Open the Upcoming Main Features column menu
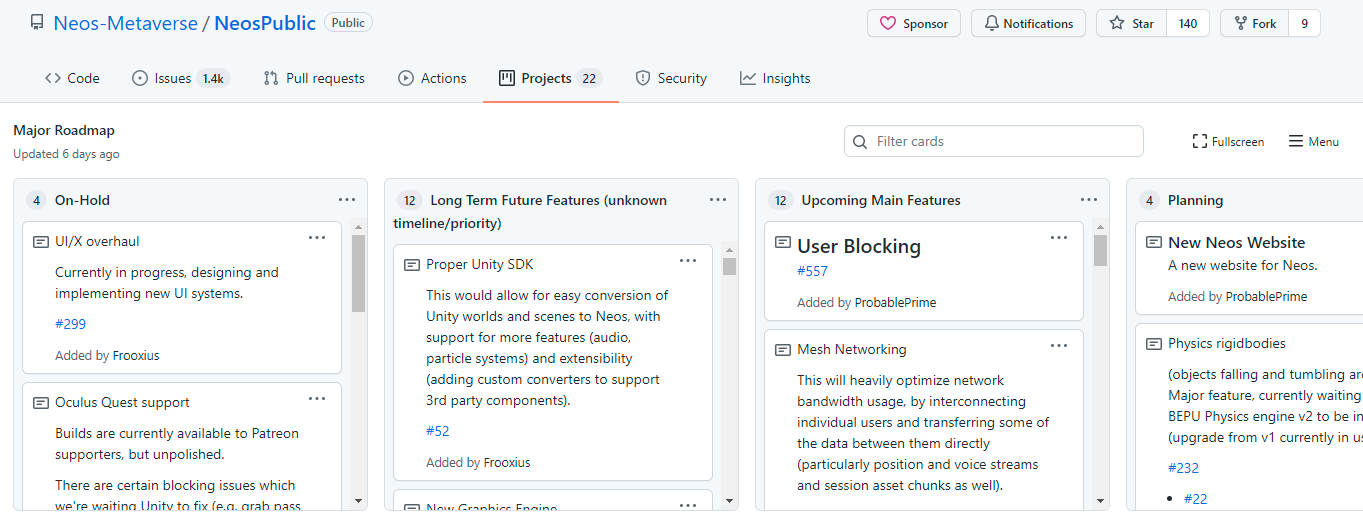The width and height of the screenshot is (1363, 524). [1089, 200]
